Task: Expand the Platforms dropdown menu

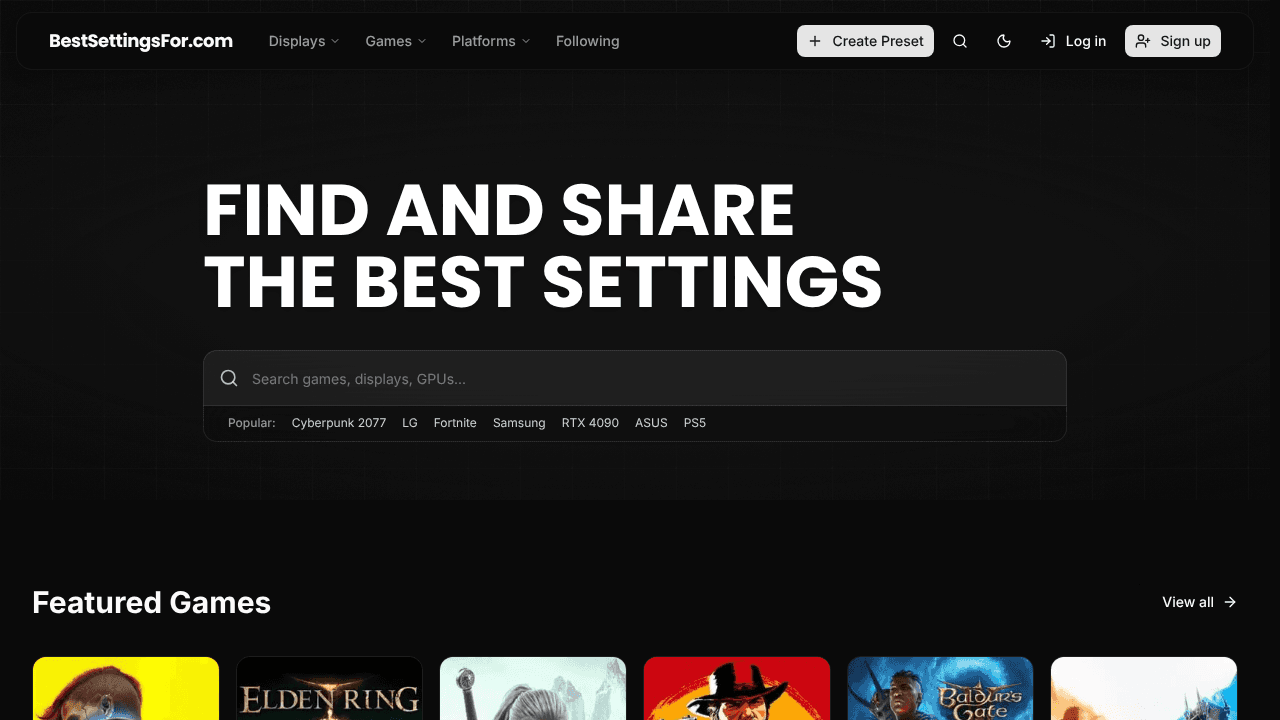Action: [x=491, y=41]
